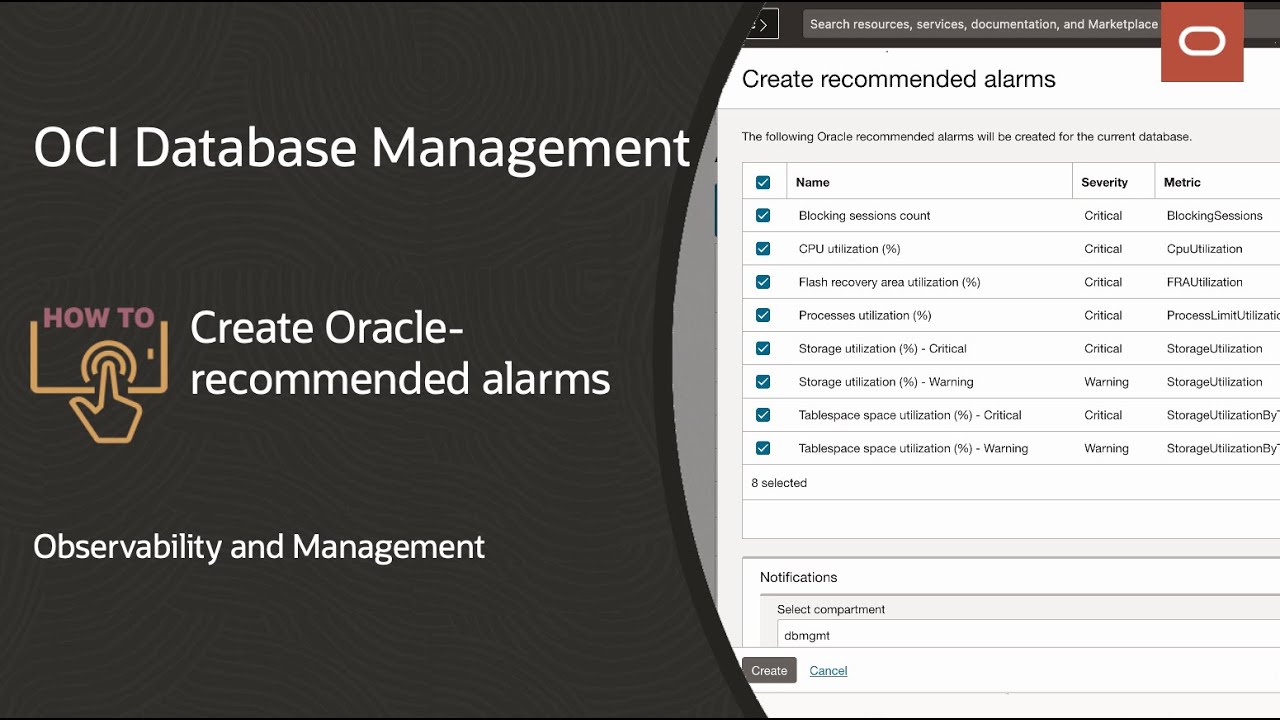The image size is (1280, 720).
Task: Click the 'Select compartment' label
Action: tap(831, 609)
